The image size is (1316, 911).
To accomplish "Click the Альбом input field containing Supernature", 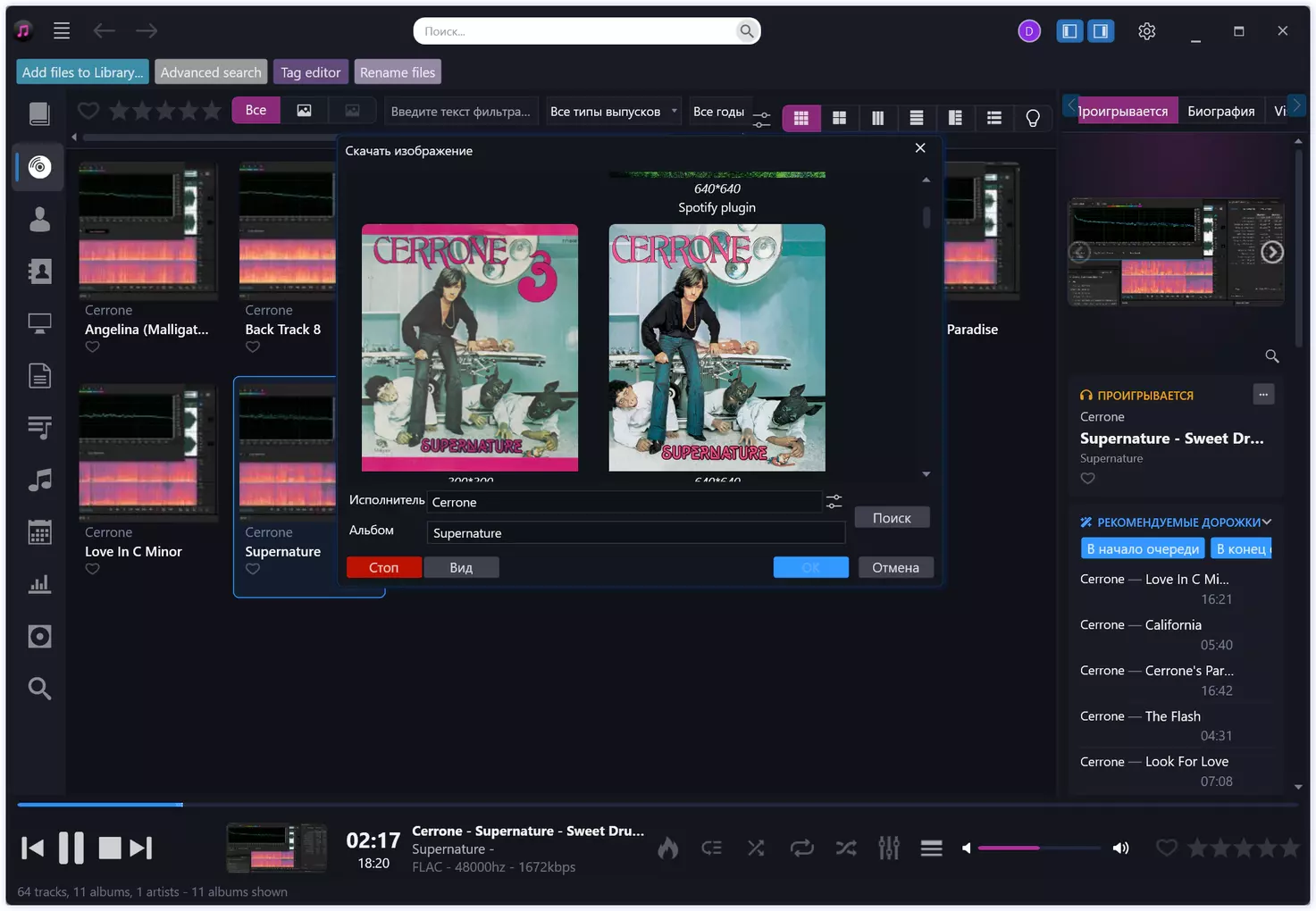I will click(x=636, y=533).
